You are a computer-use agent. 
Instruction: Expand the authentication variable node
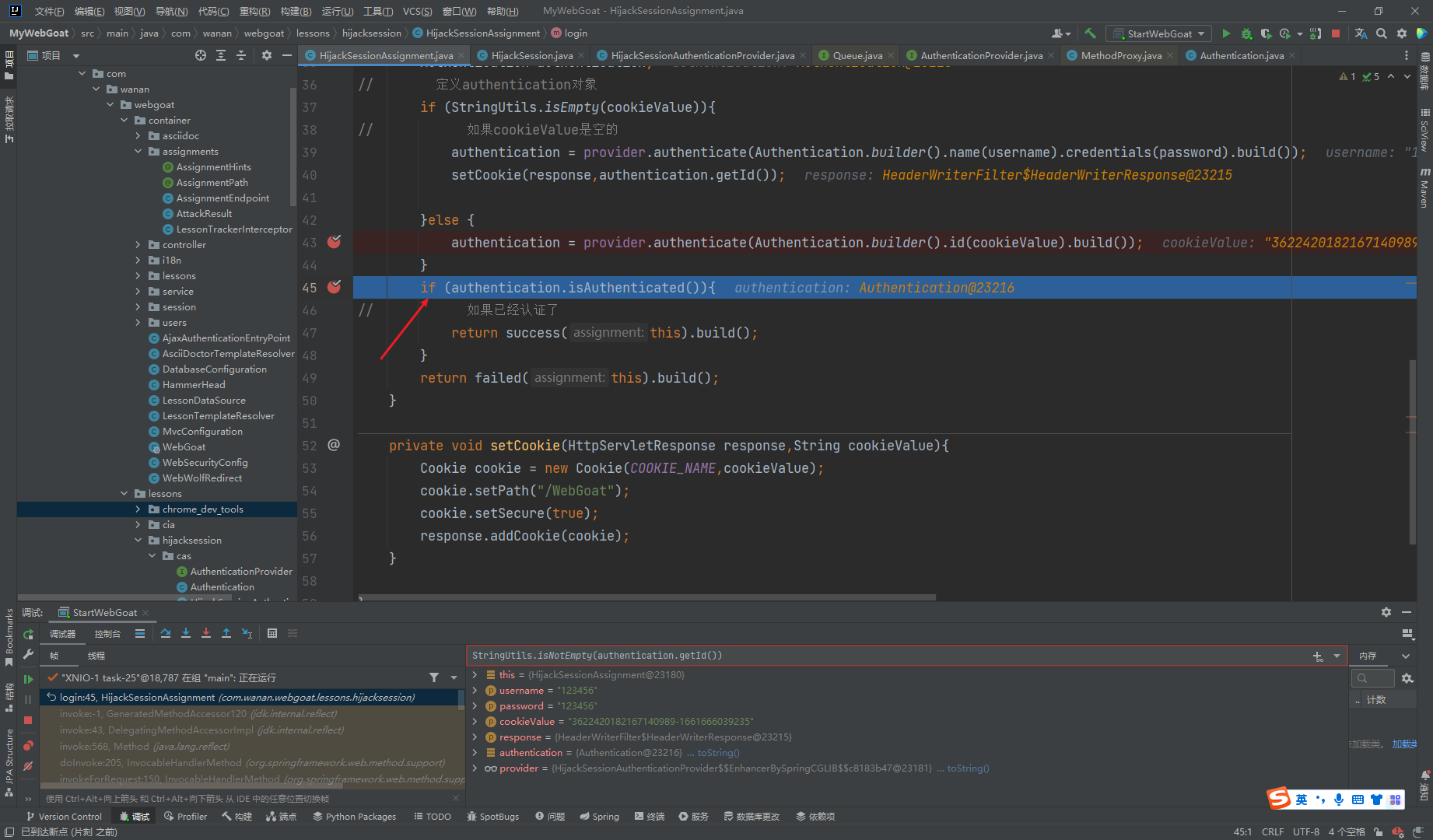[475, 752]
